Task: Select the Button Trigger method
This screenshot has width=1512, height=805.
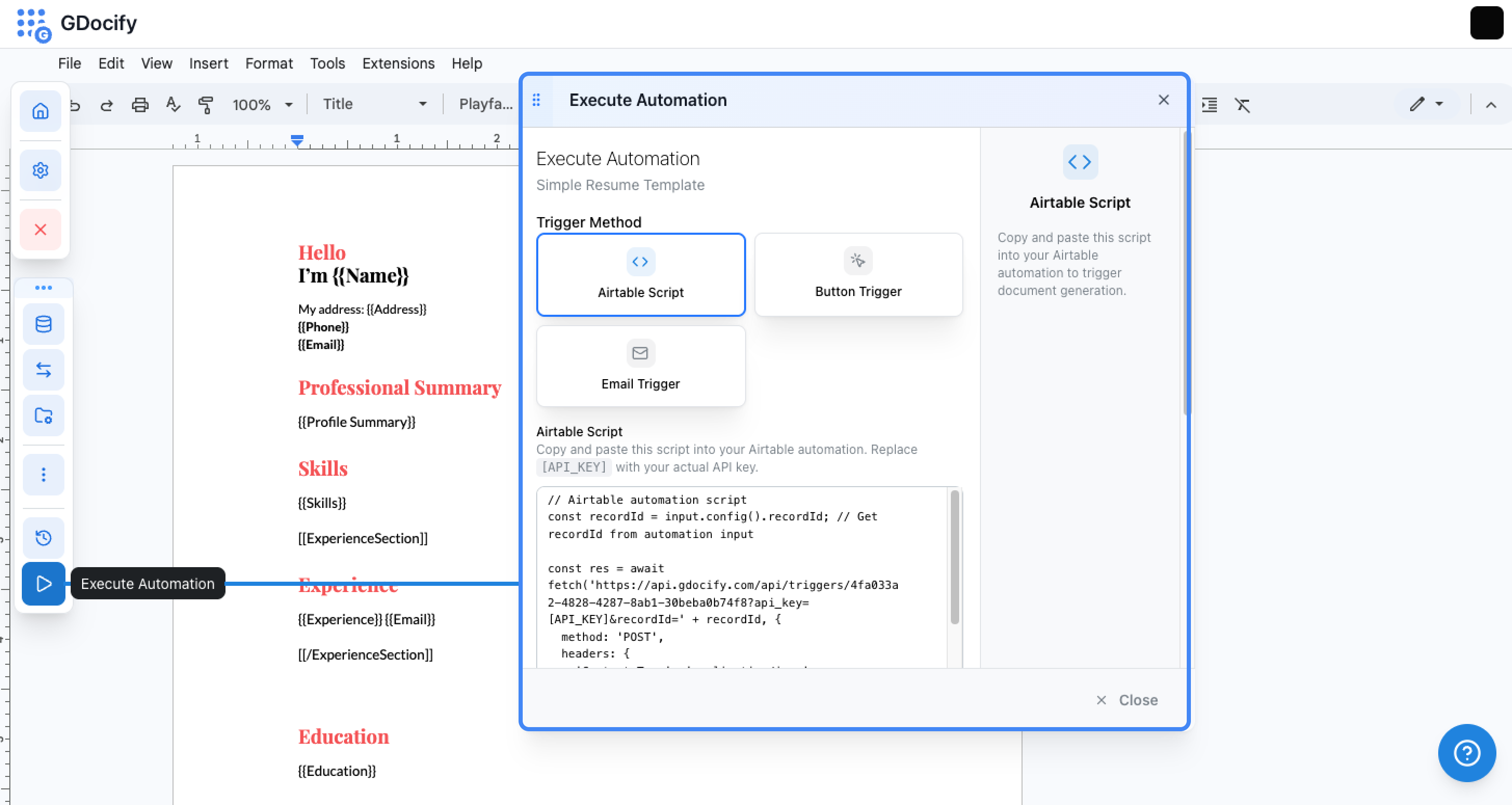Action: pos(858,275)
